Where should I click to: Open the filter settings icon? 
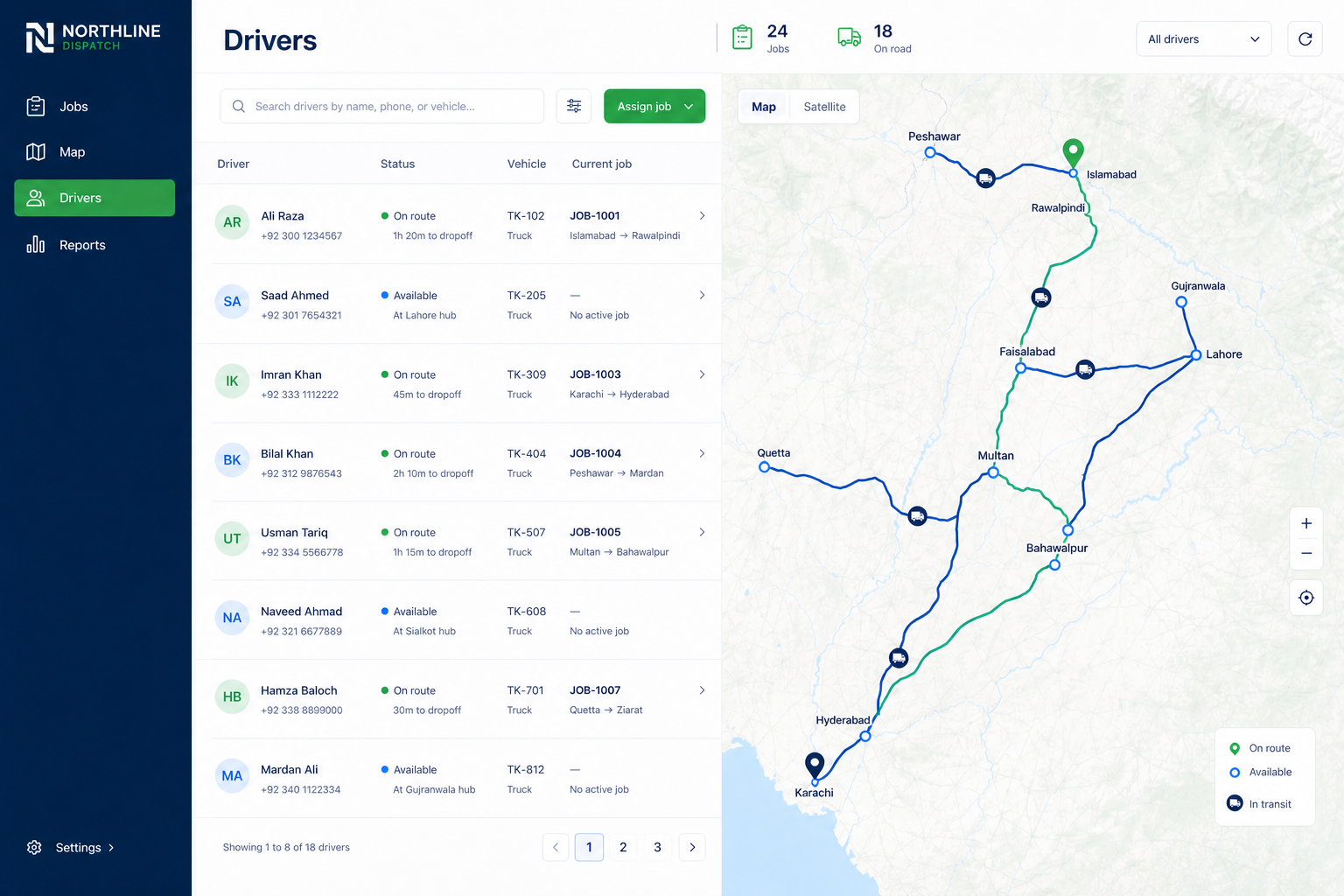[x=574, y=106]
